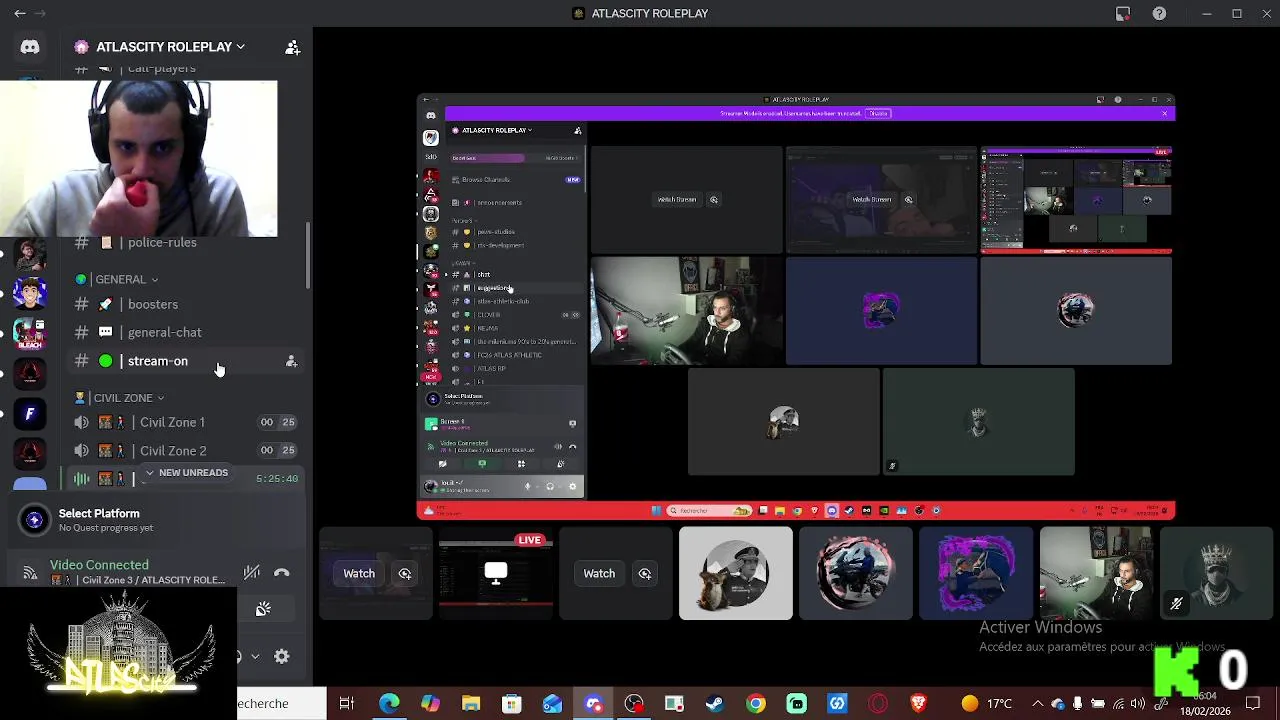Select the motorcycle avatar participant tile
Viewport: 1280px width, 720px height.
pos(856,573)
